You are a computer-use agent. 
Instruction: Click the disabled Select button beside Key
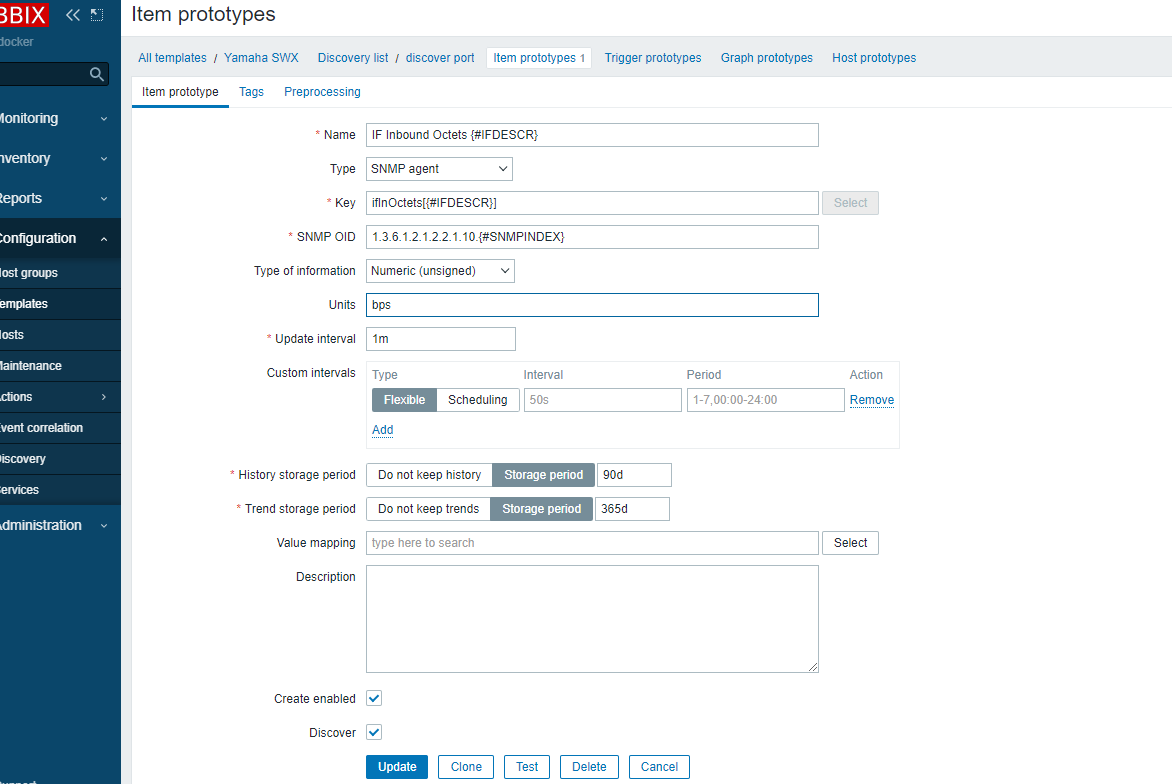(851, 203)
